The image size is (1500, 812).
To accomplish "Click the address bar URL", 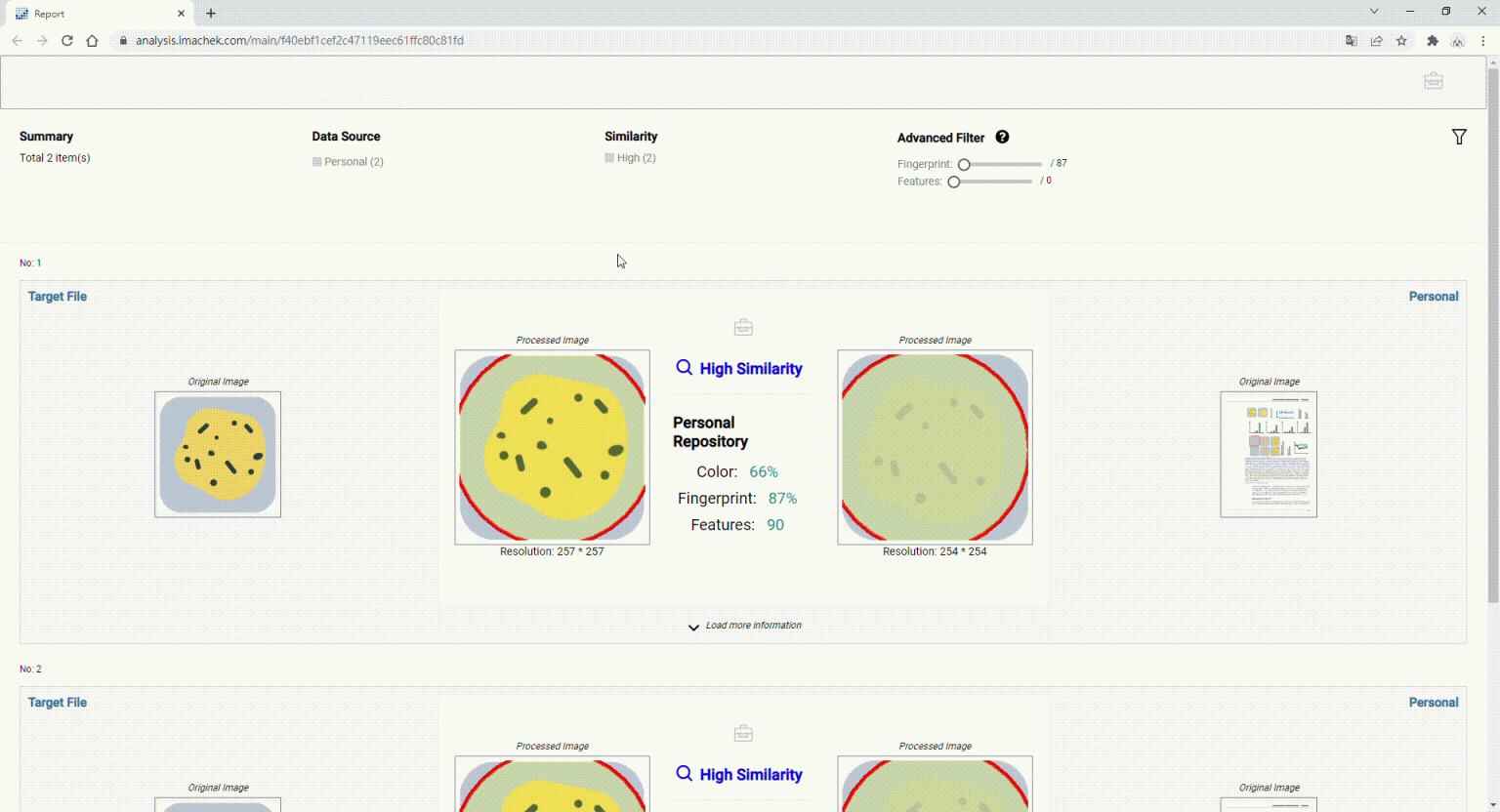I will tap(300, 41).
